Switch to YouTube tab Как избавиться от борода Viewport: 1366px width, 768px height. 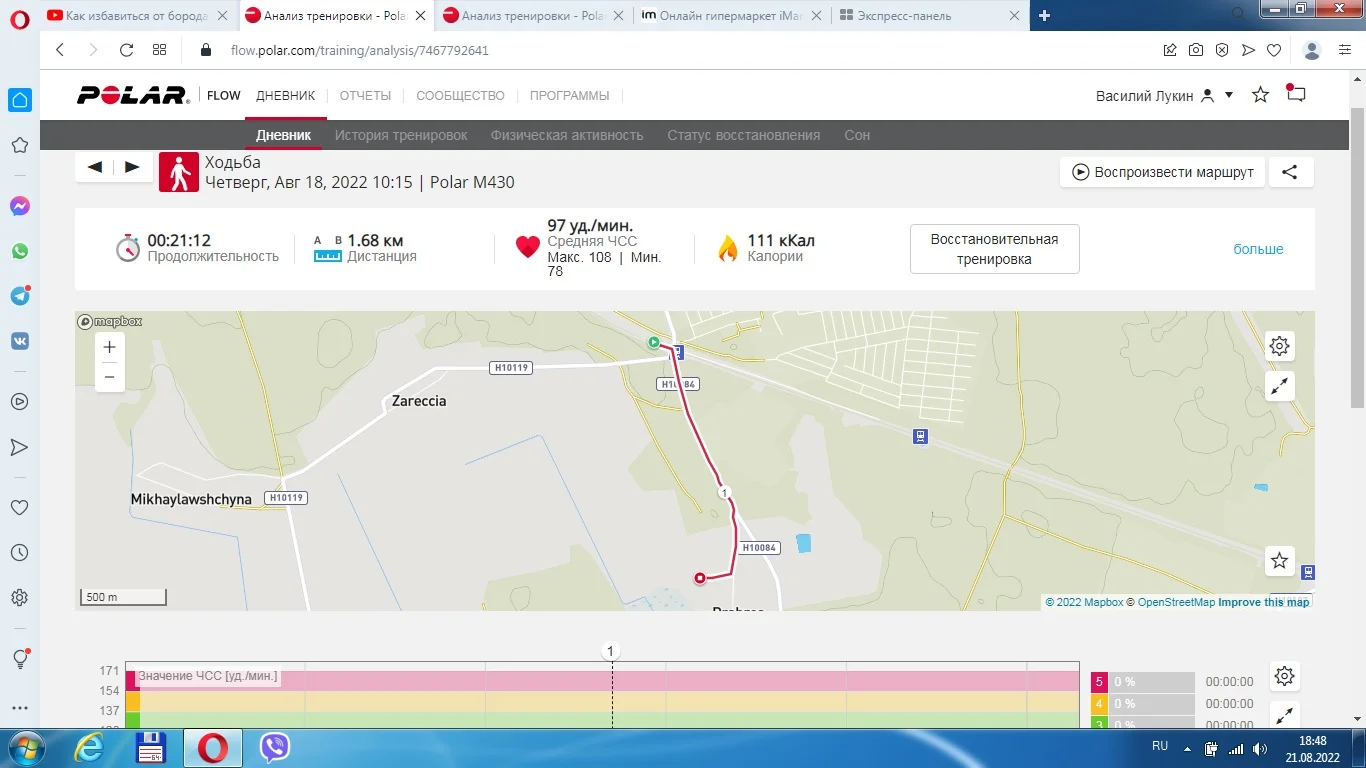point(138,15)
